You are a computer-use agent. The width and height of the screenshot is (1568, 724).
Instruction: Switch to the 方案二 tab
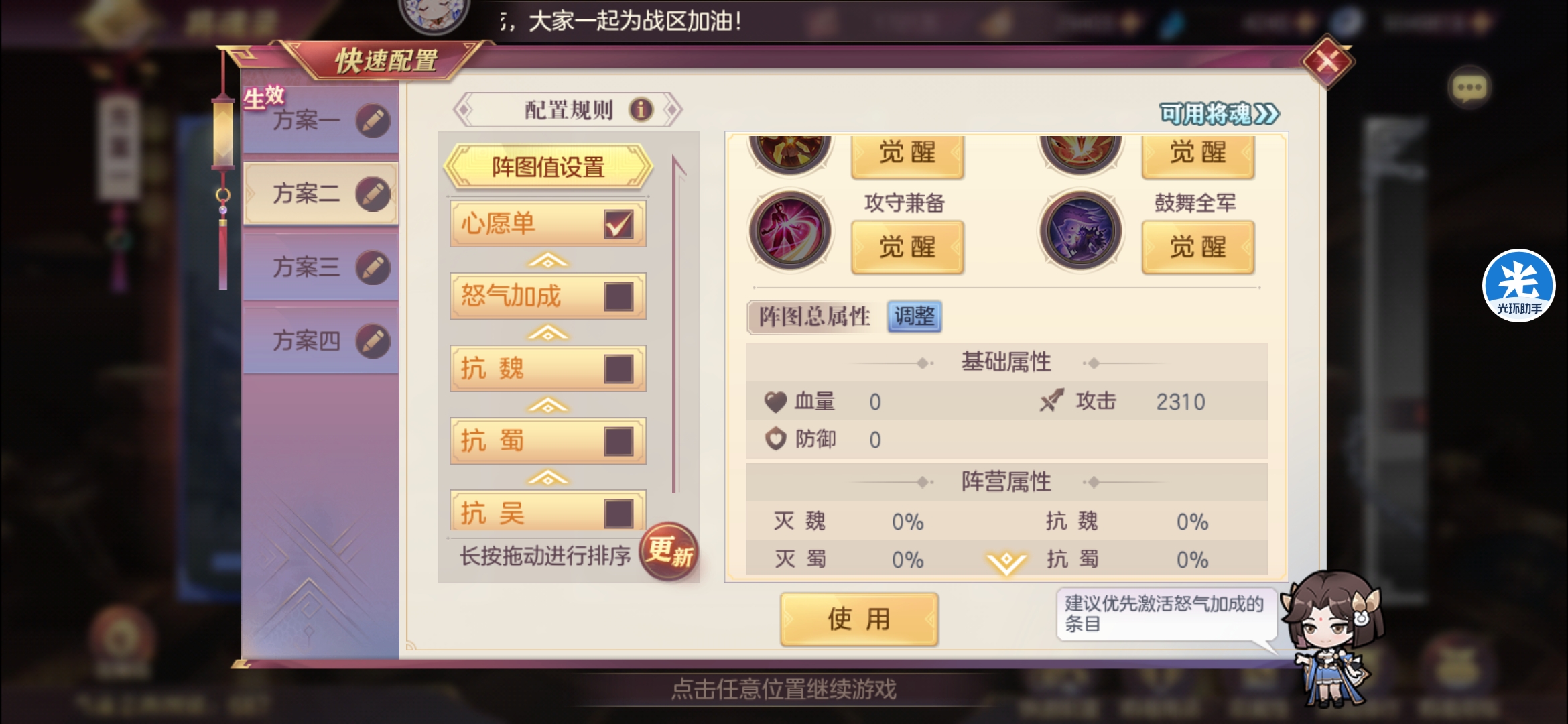pyautogui.click(x=320, y=194)
